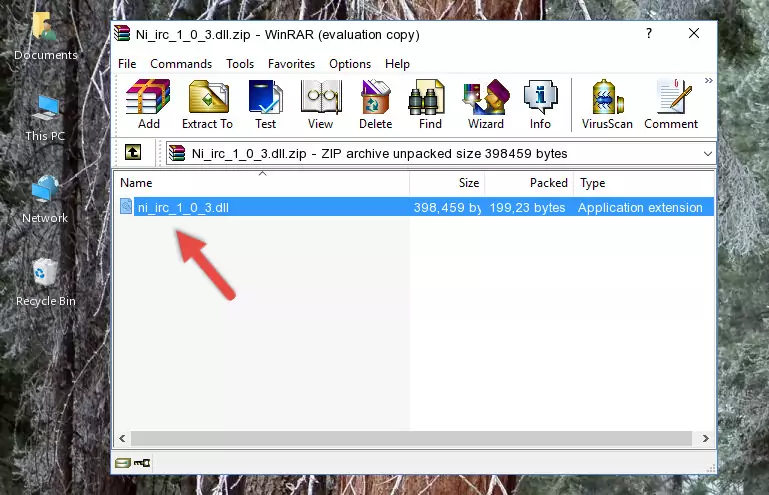This screenshot has height=495, width=769.
Task: Select the Recycle Bin desktop icon
Action: click(46, 283)
